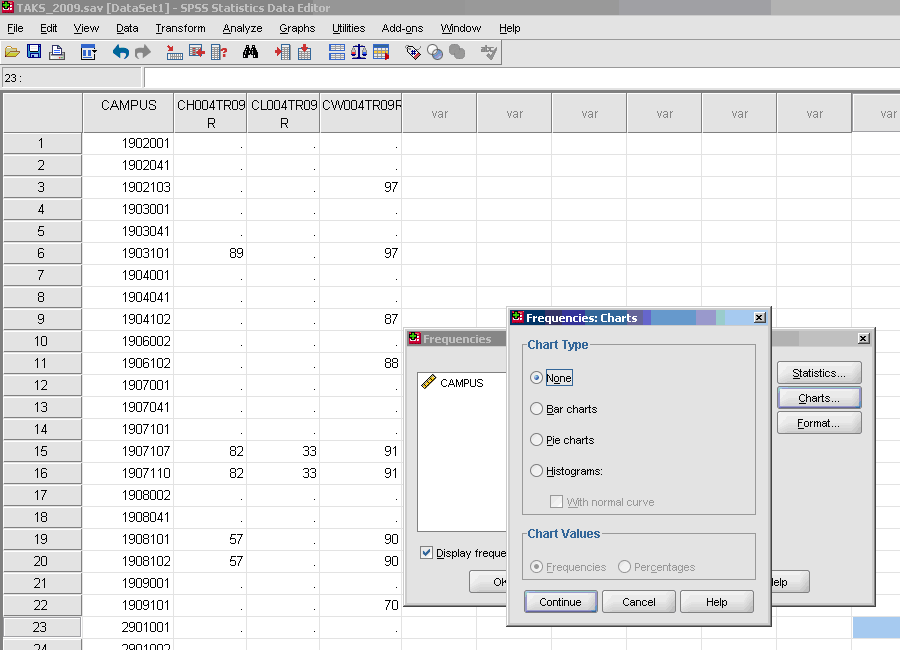Open the Data menu
The width and height of the screenshot is (900, 650).
[x=127, y=28]
